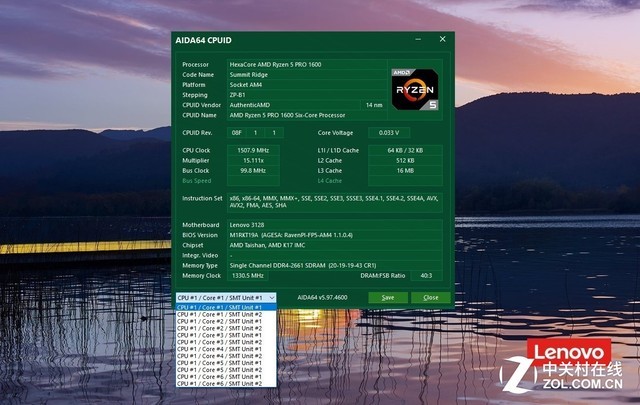Click the 40:3 DRAM:FSB ratio value
The height and width of the screenshot is (405, 640).
pos(426,276)
